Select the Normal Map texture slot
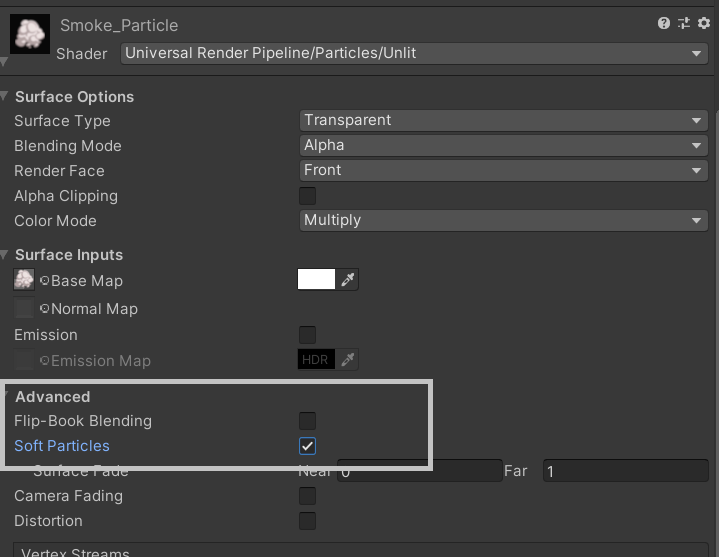 pyautogui.click(x=24, y=309)
